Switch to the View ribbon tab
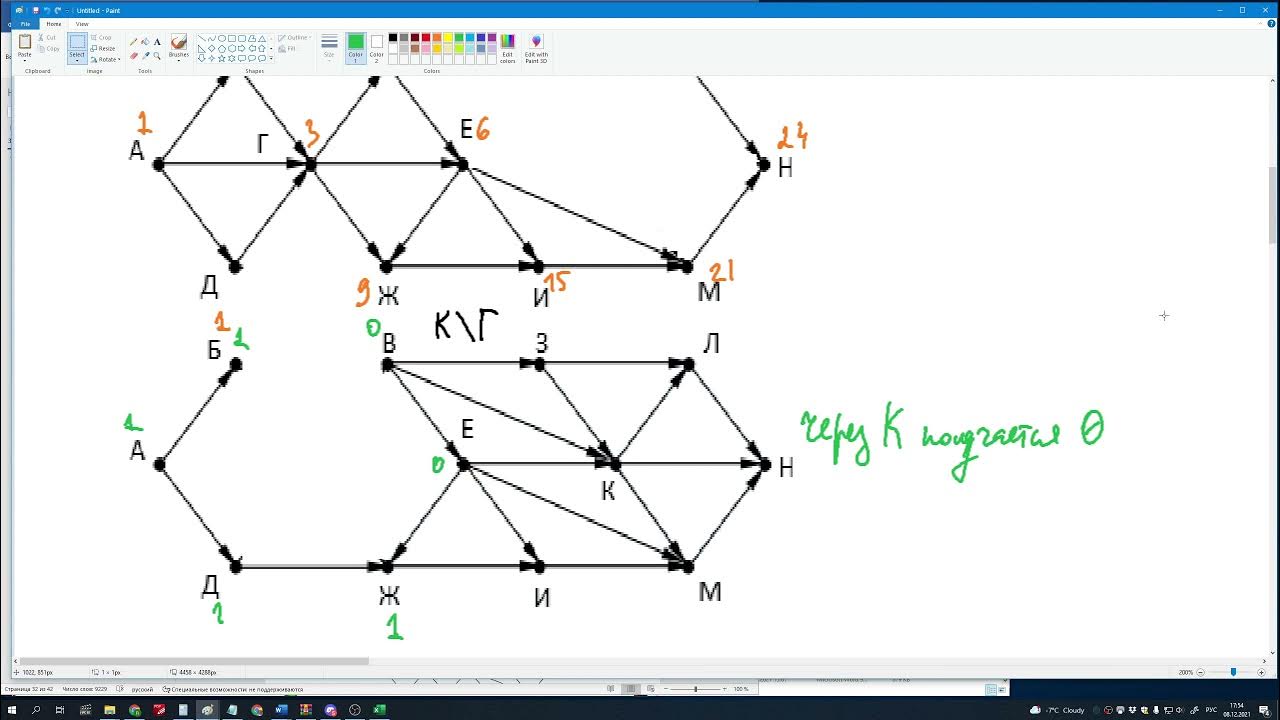 82,24
